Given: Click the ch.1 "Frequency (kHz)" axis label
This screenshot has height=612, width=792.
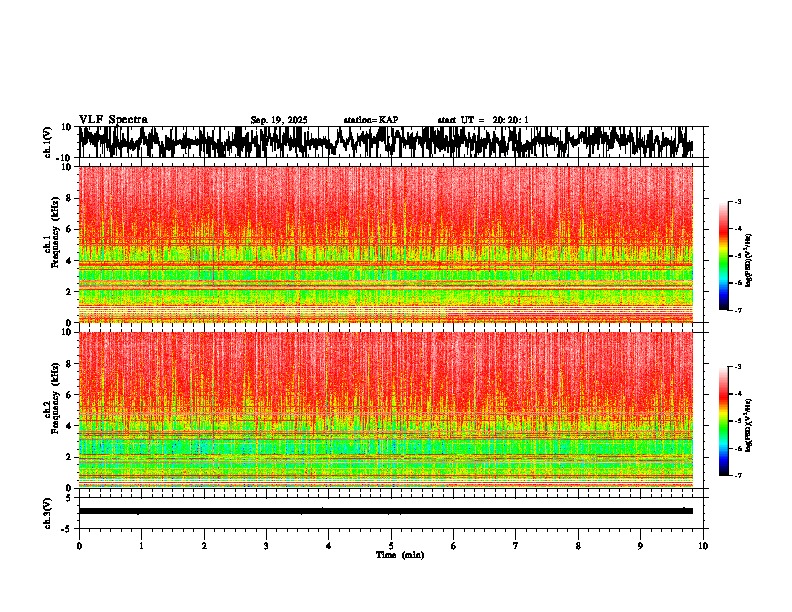Looking at the screenshot, I should click(x=56, y=232).
